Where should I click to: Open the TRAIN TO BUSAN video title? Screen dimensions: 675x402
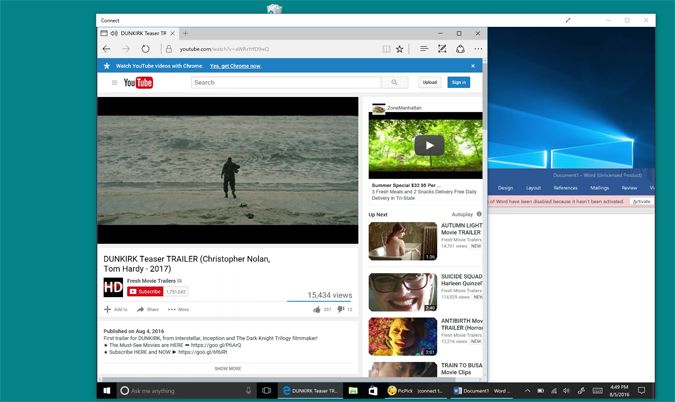(461, 369)
